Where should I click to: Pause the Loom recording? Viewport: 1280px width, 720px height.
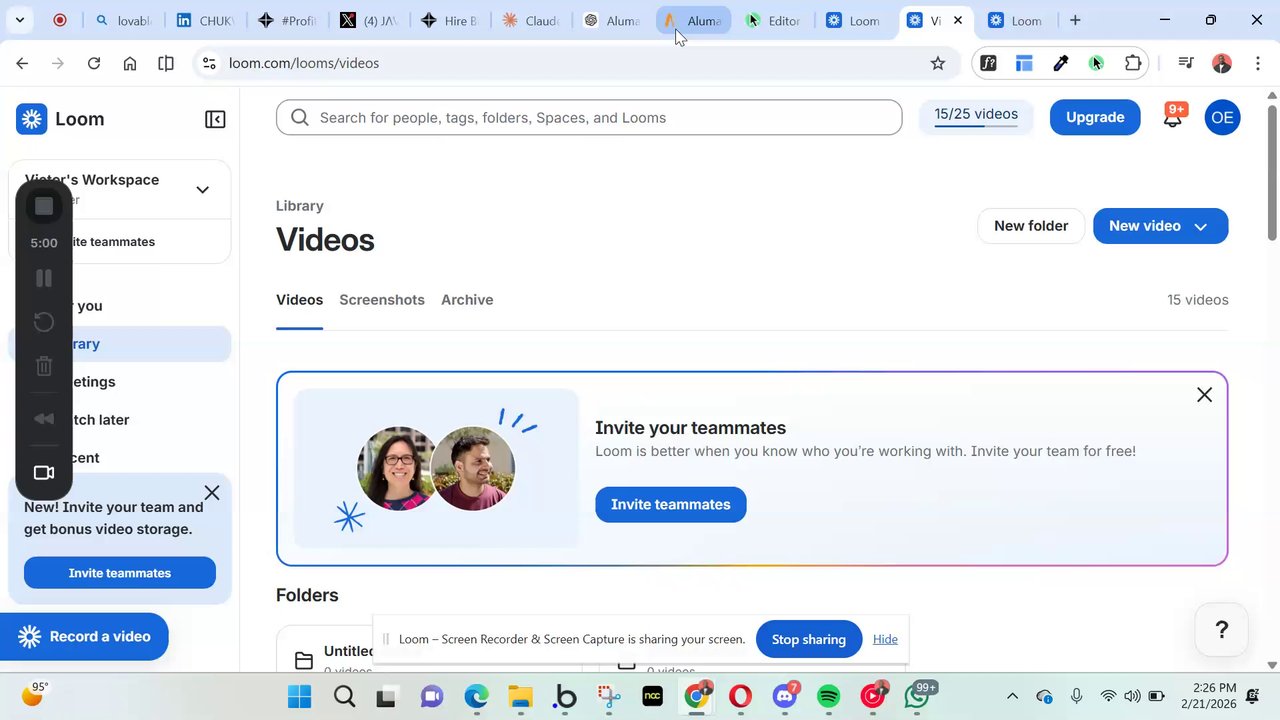[44, 278]
